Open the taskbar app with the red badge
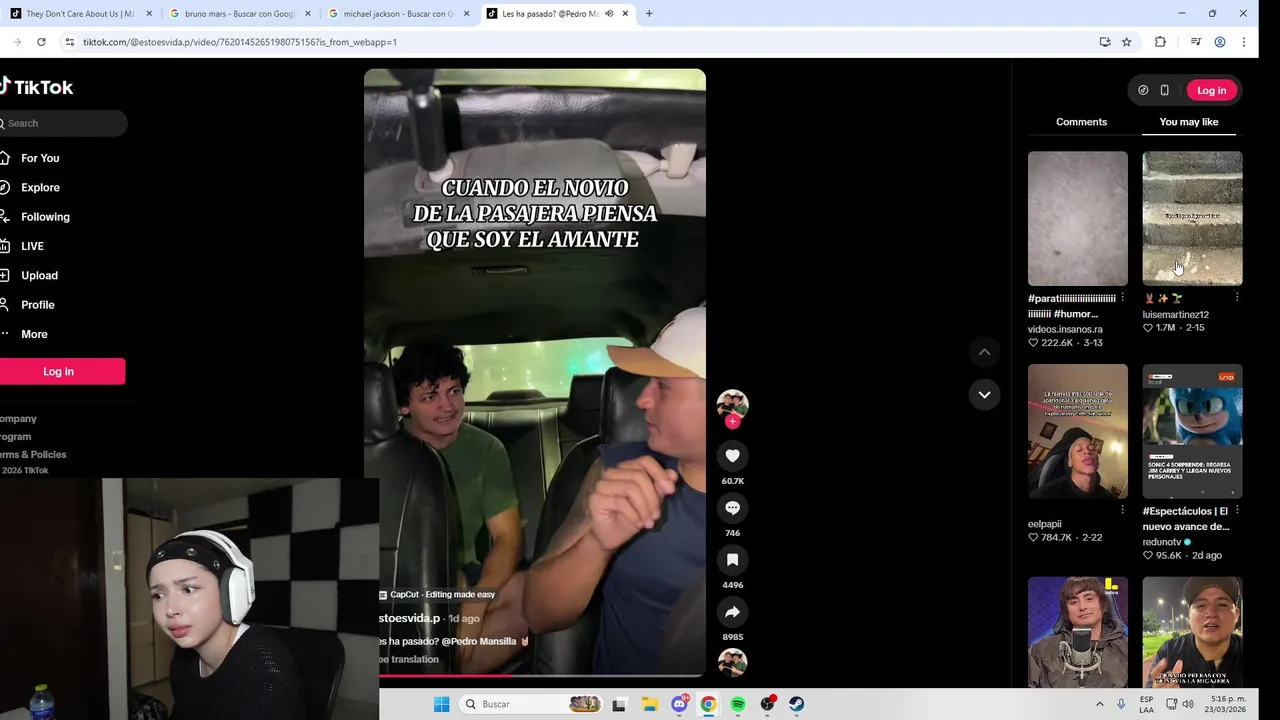Viewport: 1280px width, 720px height. [x=768, y=704]
